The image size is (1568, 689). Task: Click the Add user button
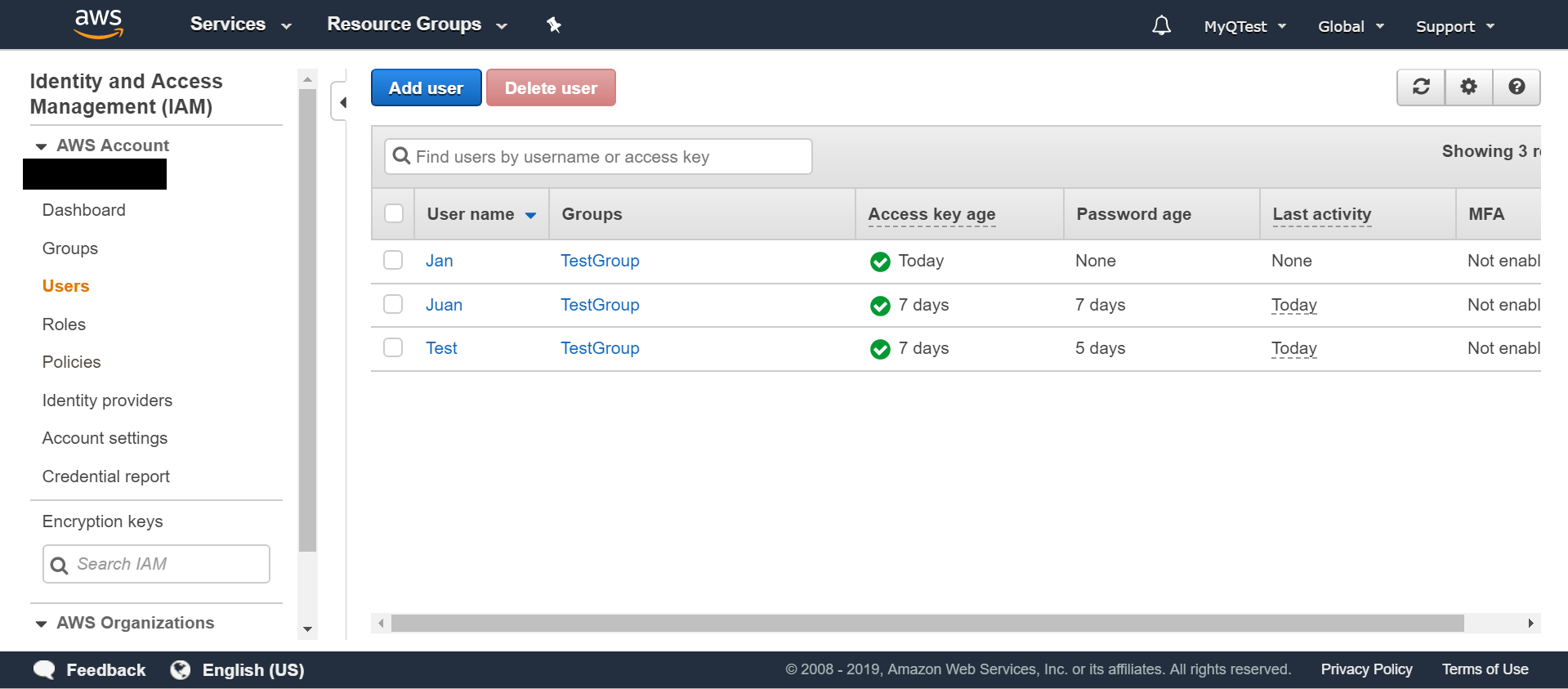426,87
